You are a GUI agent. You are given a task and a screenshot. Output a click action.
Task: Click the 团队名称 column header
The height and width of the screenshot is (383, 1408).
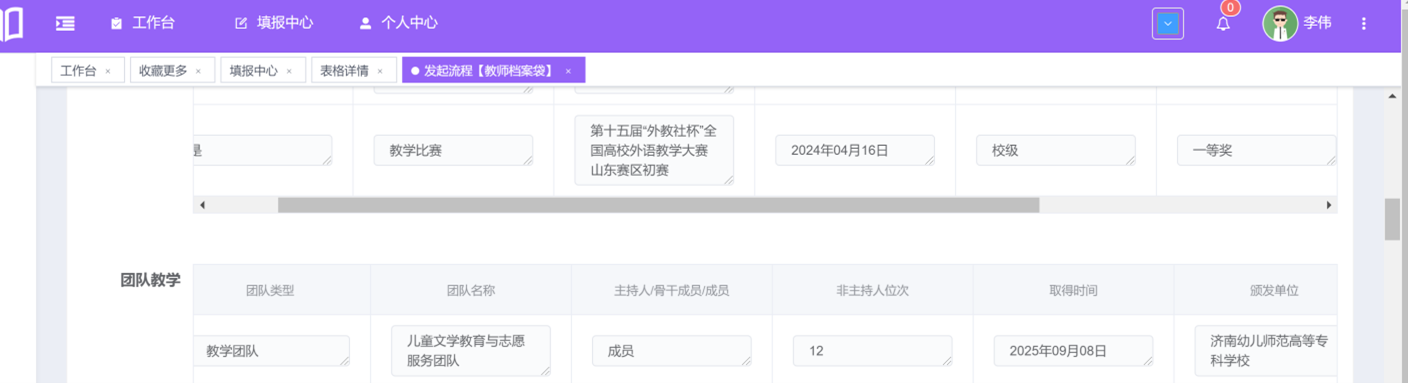coord(471,290)
